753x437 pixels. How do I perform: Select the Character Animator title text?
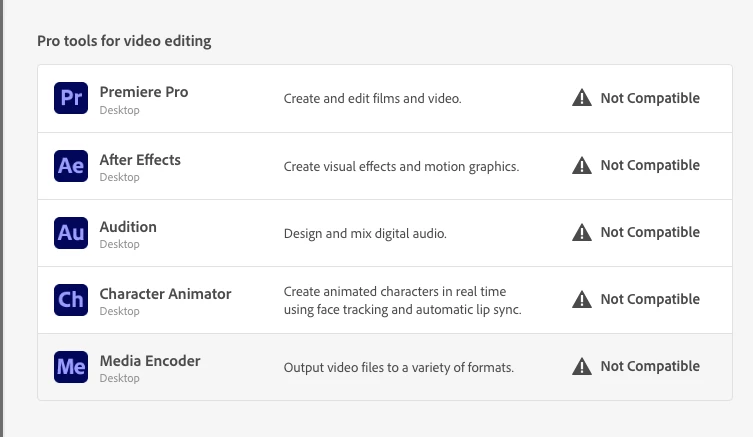point(165,293)
